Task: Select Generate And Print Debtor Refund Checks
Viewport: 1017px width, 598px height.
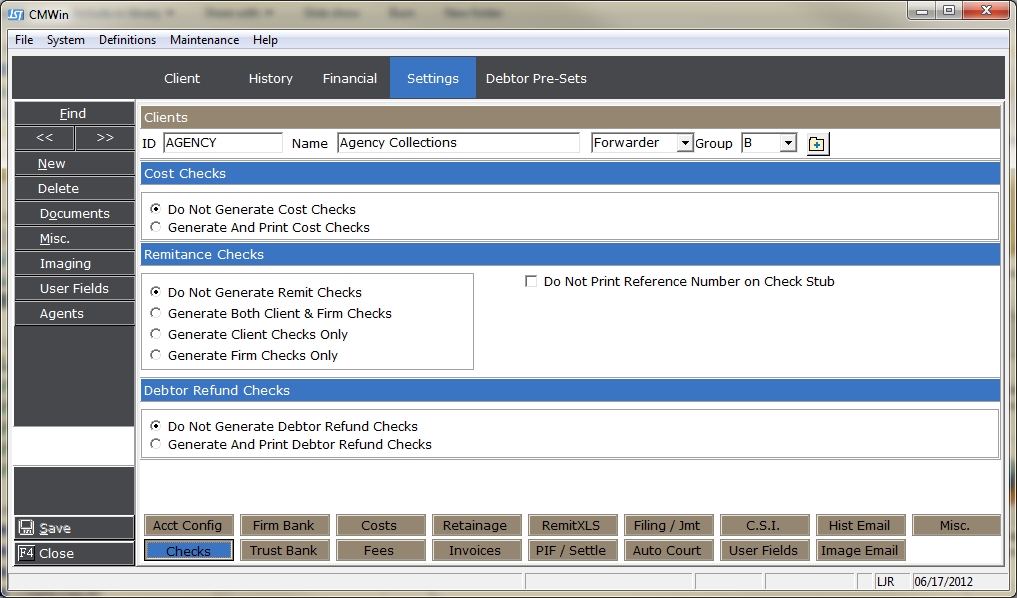Action: [x=156, y=445]
